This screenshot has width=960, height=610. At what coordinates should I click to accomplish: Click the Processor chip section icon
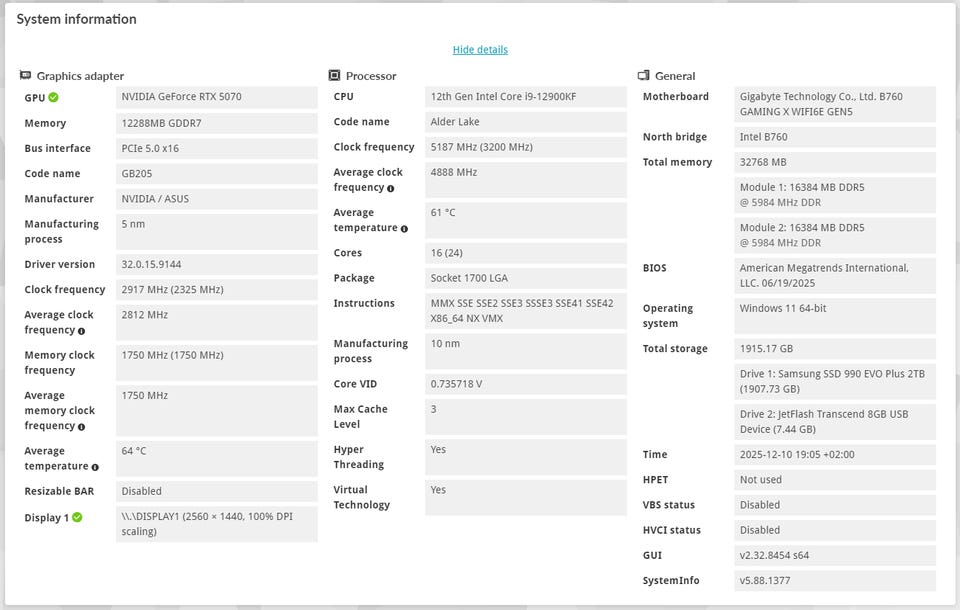pyautogui.click(x=334, y=75)
